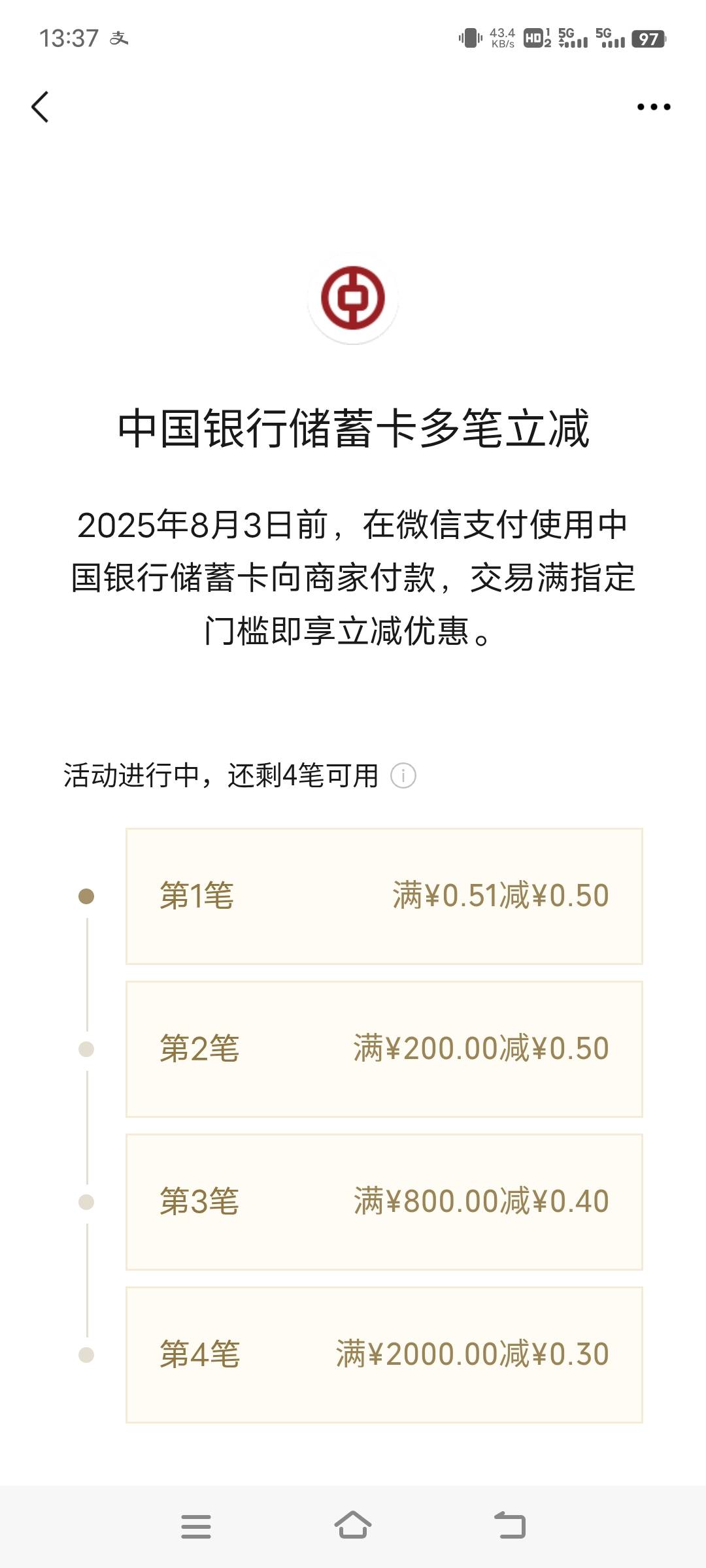The image size is (706, 1568).
Task: Open Android recent apps menu icon
Action: (x=196, y=1527)
